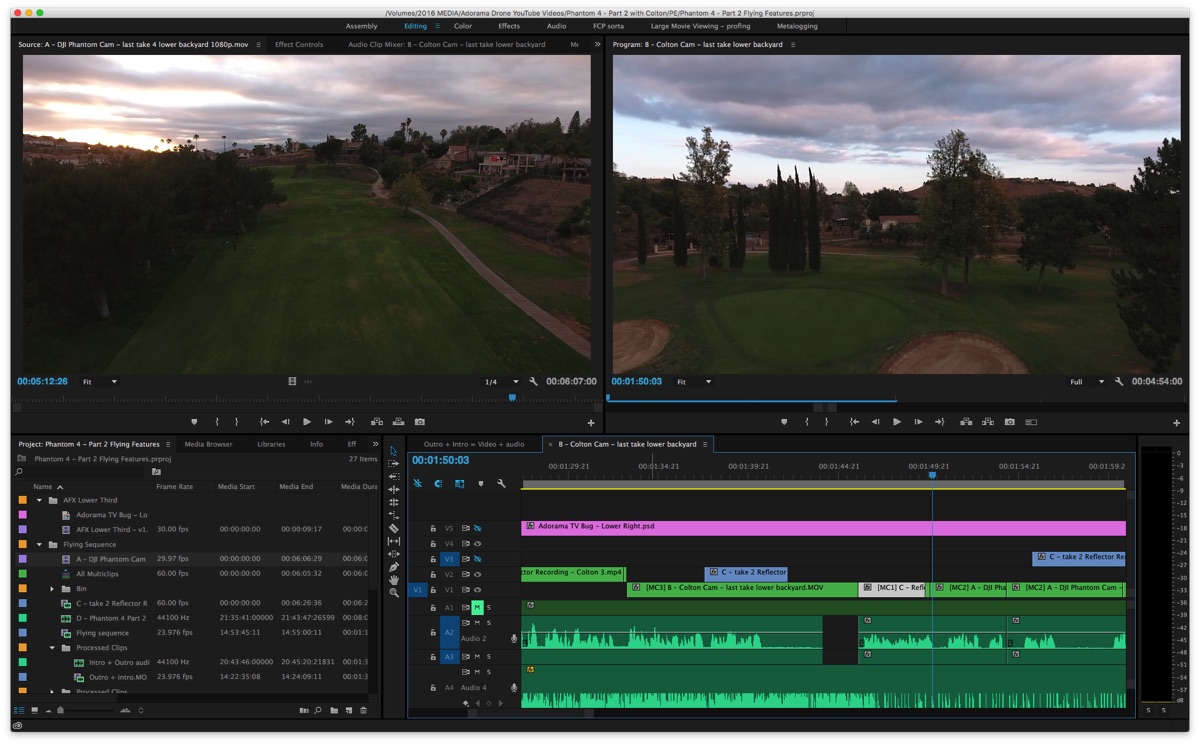The width and height of the screenshot is (1200, 745).
Task: Select the Hand tool
Action: [394, 580]
